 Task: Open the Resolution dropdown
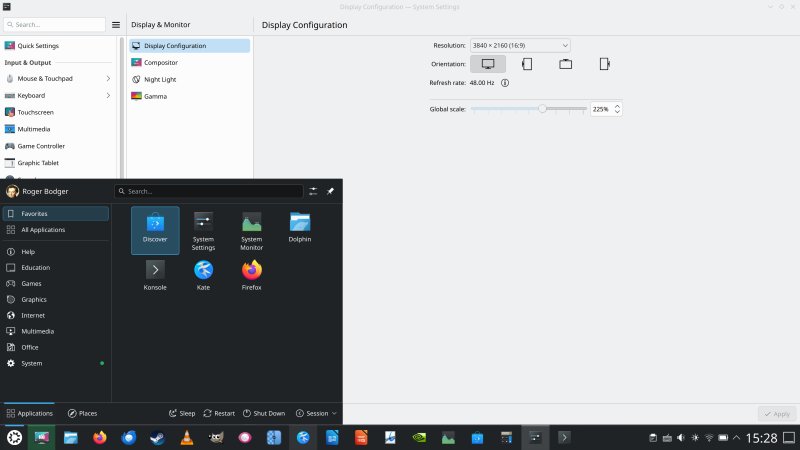point(520,45)
